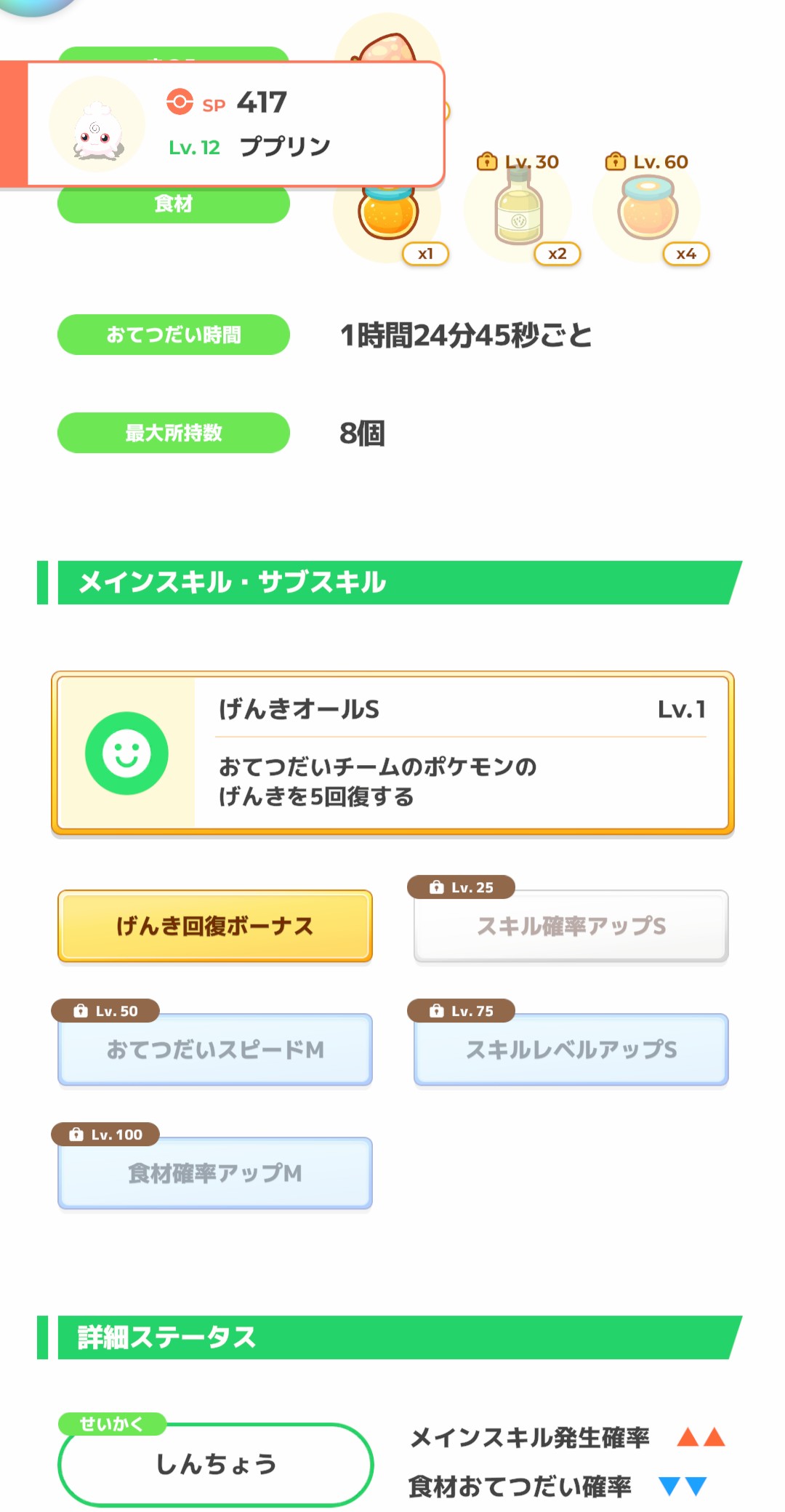Tap the おてつだい時間 label

[x=174, y=335]
